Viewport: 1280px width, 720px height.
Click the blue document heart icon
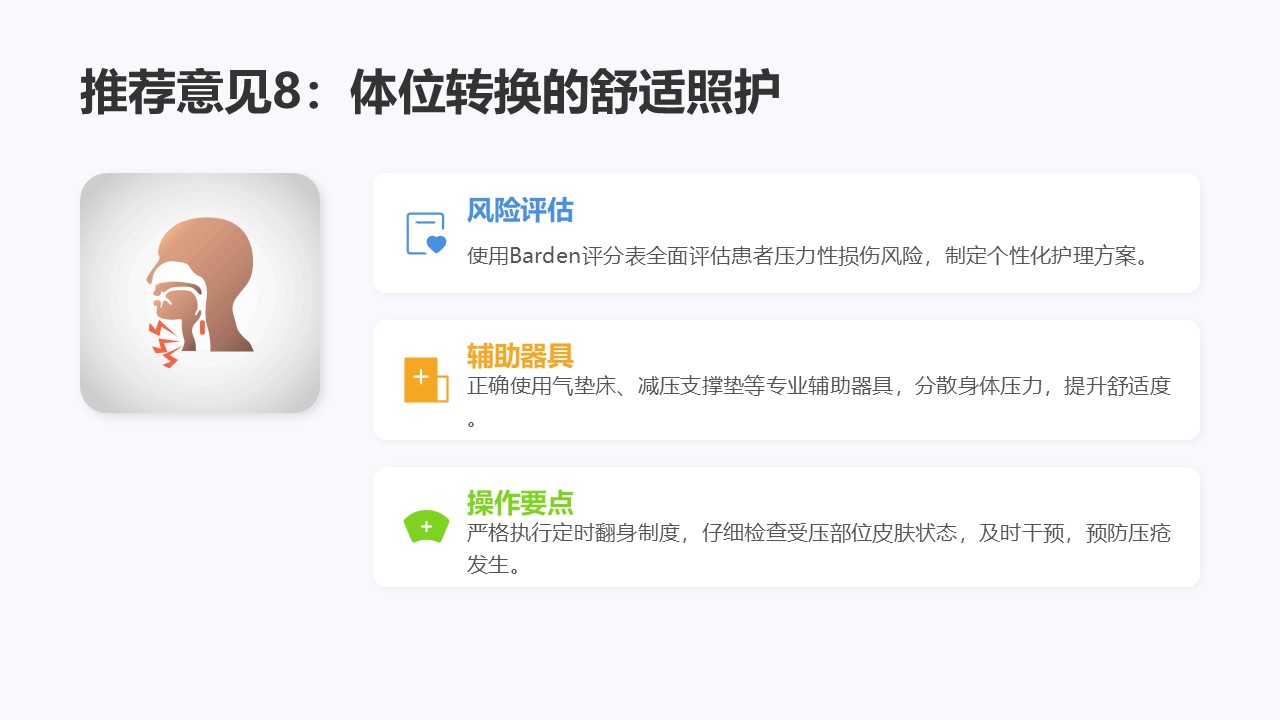(x=426, y=233)
